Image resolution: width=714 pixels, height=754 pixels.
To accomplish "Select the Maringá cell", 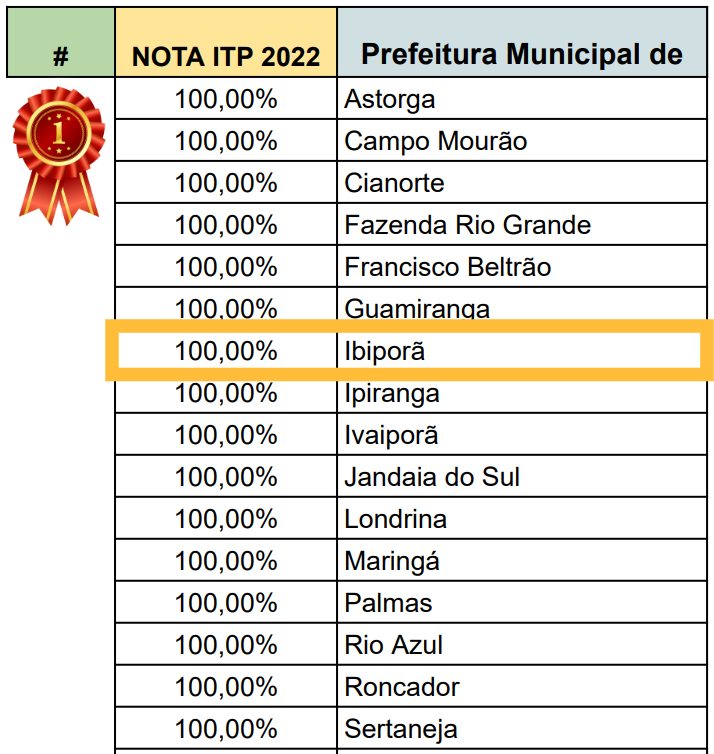I will (x=522, y=561).
